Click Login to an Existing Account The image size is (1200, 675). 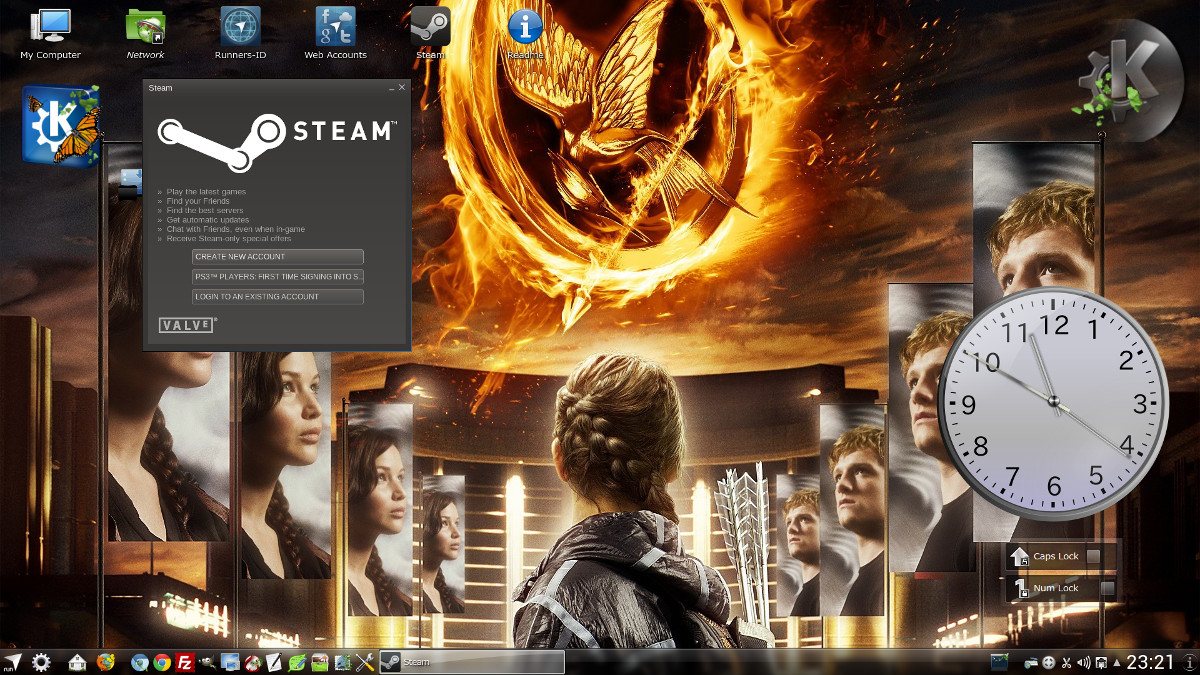pos(278,297)
